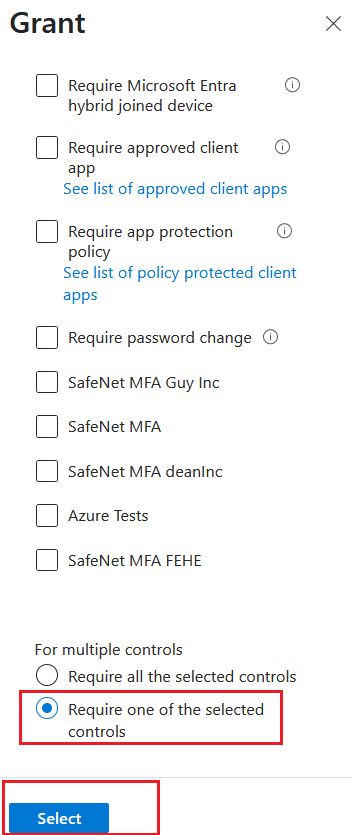This screenshot has width=363, height=835.
Task: Click the Grant panel heading
Action: pos(47,23)
